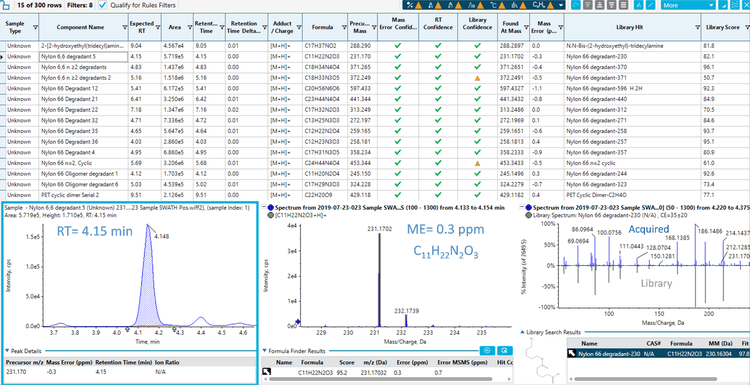Click the Score column in Formula Finder
The image size is (750, 385).
tap(347, 363)
